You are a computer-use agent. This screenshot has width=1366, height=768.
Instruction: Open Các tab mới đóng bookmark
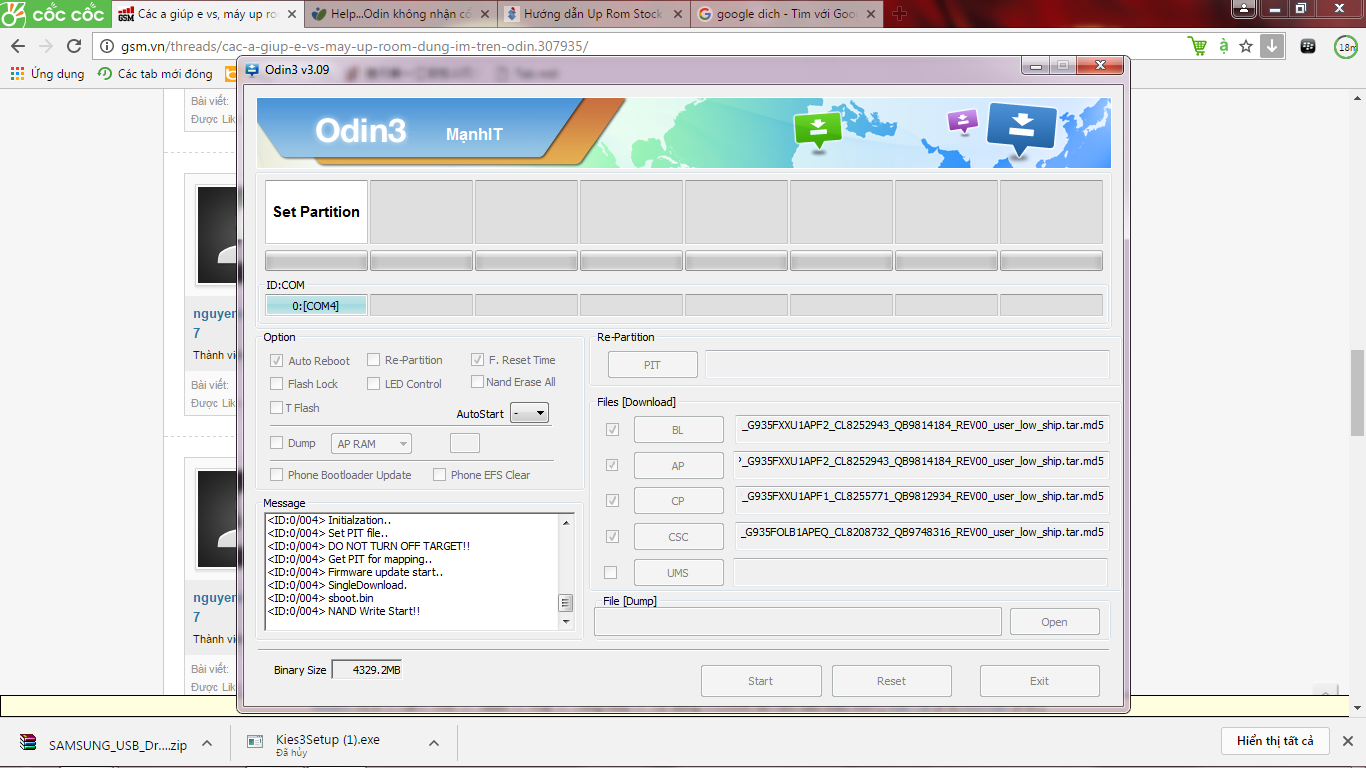[155, 74]
